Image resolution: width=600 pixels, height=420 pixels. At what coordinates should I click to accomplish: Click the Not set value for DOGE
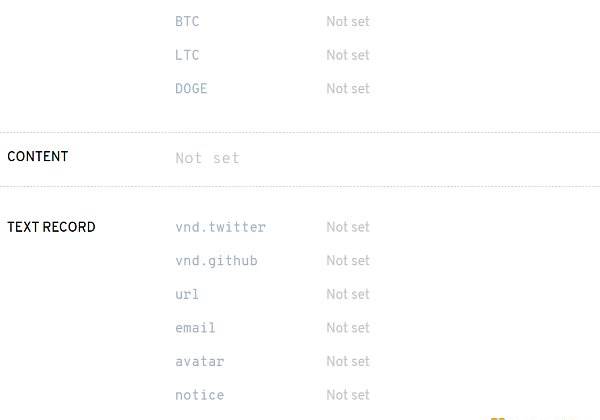coord(348,89)
